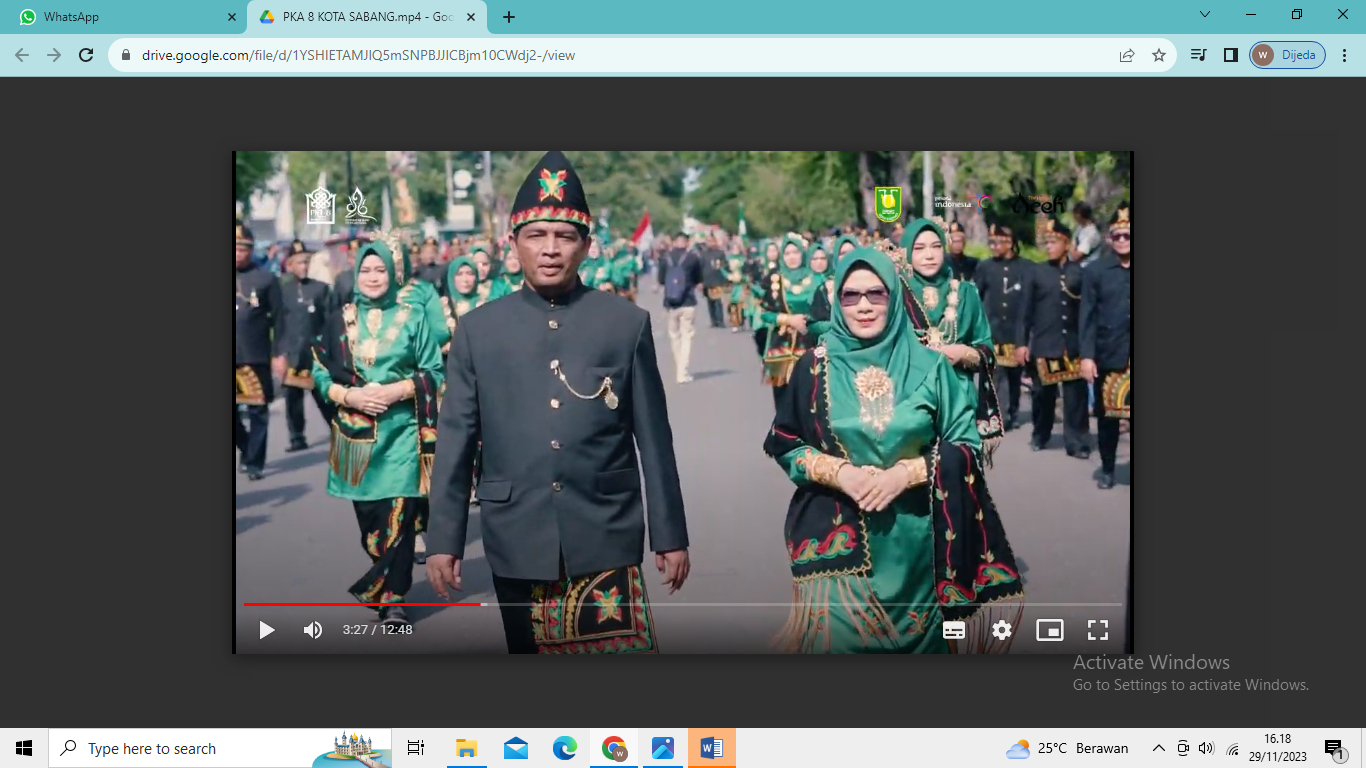Open Microsoft Word from taskbar
Viewport: 1366px width, 768px height.
[711, 748]
